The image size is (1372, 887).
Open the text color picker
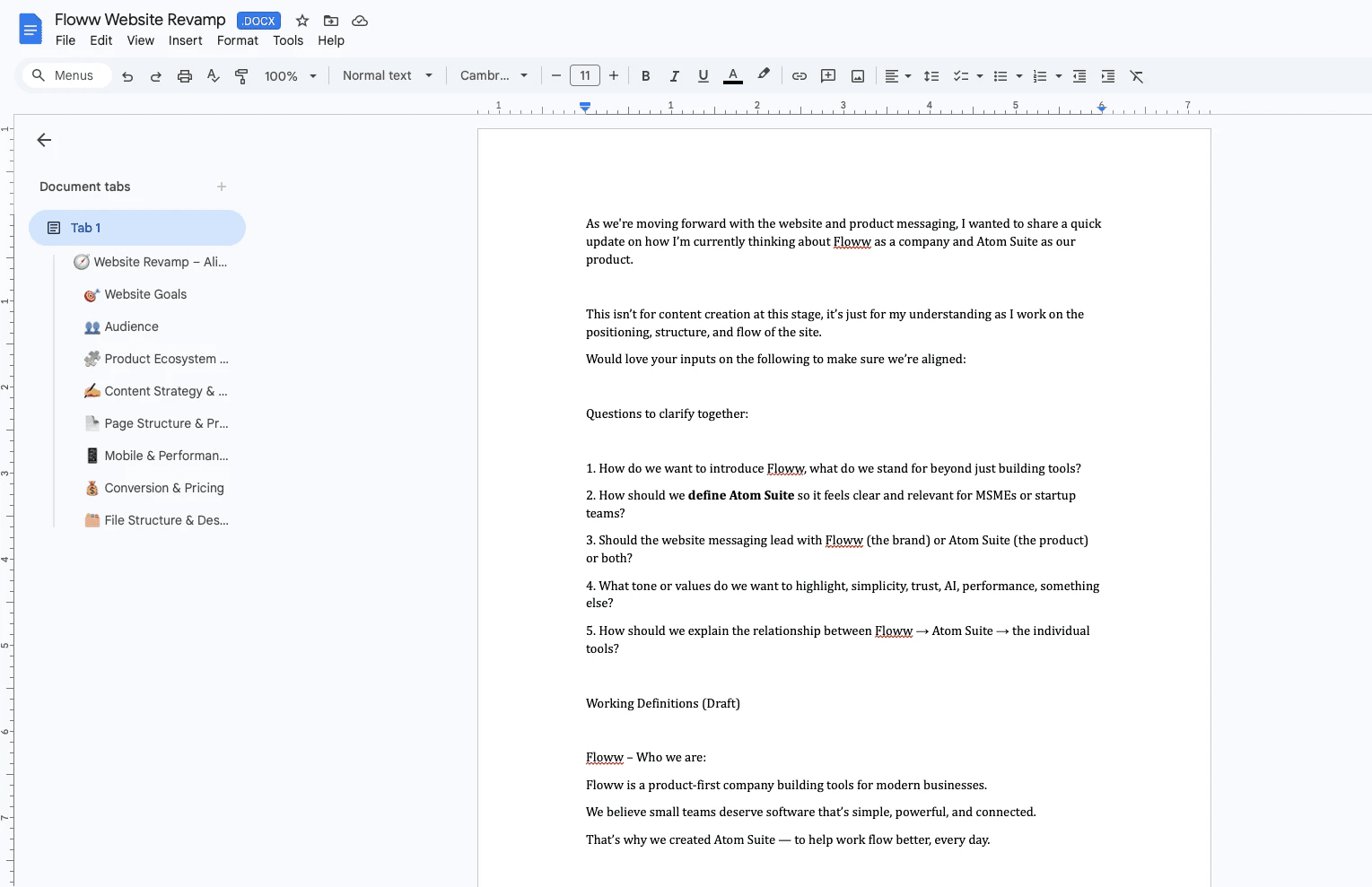(733, 76)
